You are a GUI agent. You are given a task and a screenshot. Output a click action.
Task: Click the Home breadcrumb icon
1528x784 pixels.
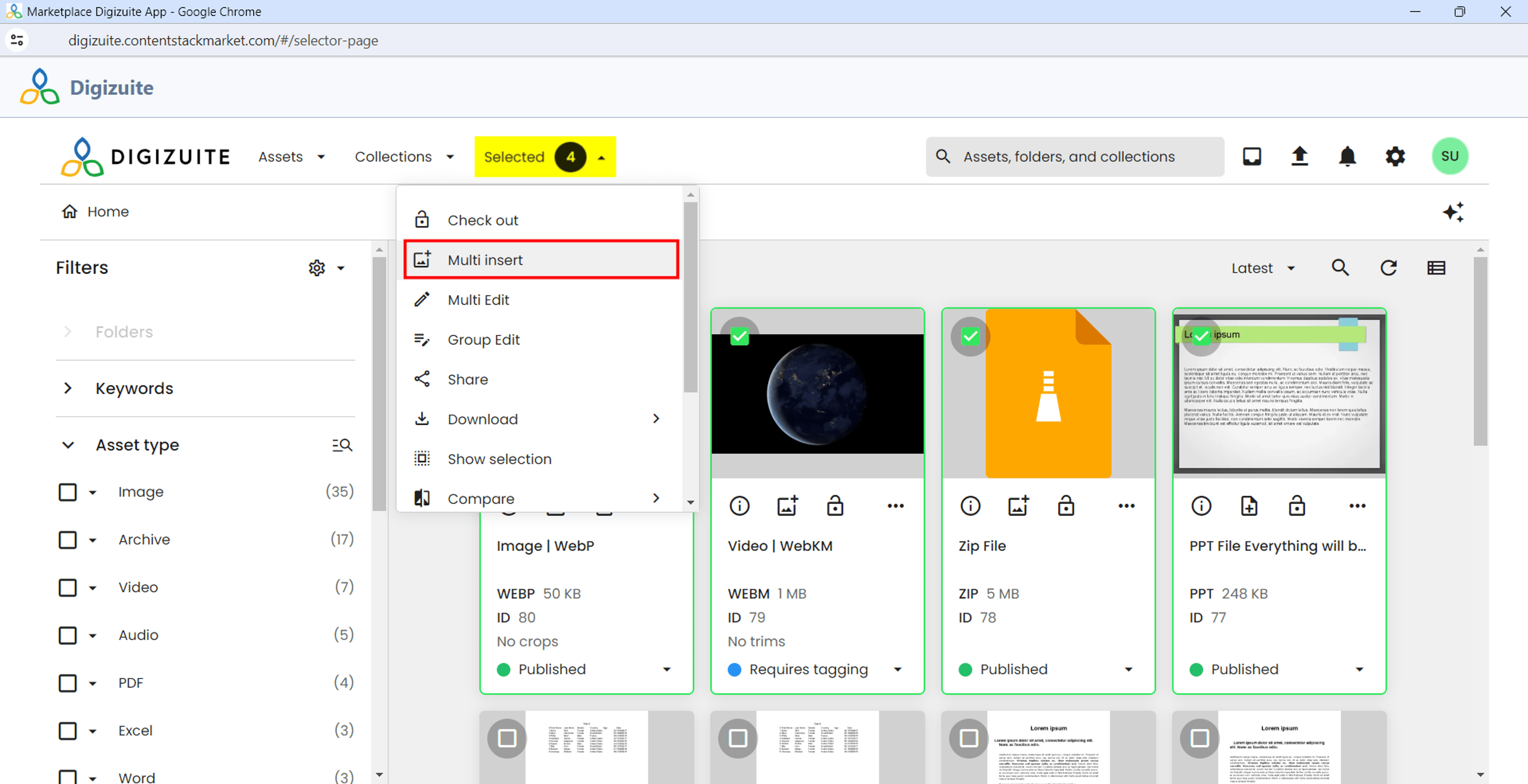(x=70, y=212)
